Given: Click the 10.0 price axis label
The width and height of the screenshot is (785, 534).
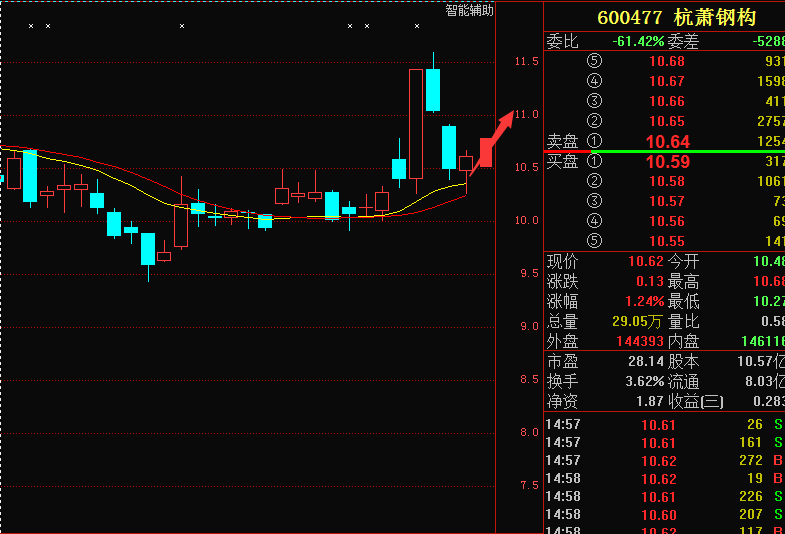Looking at the screenshot, I should point(527,220).
